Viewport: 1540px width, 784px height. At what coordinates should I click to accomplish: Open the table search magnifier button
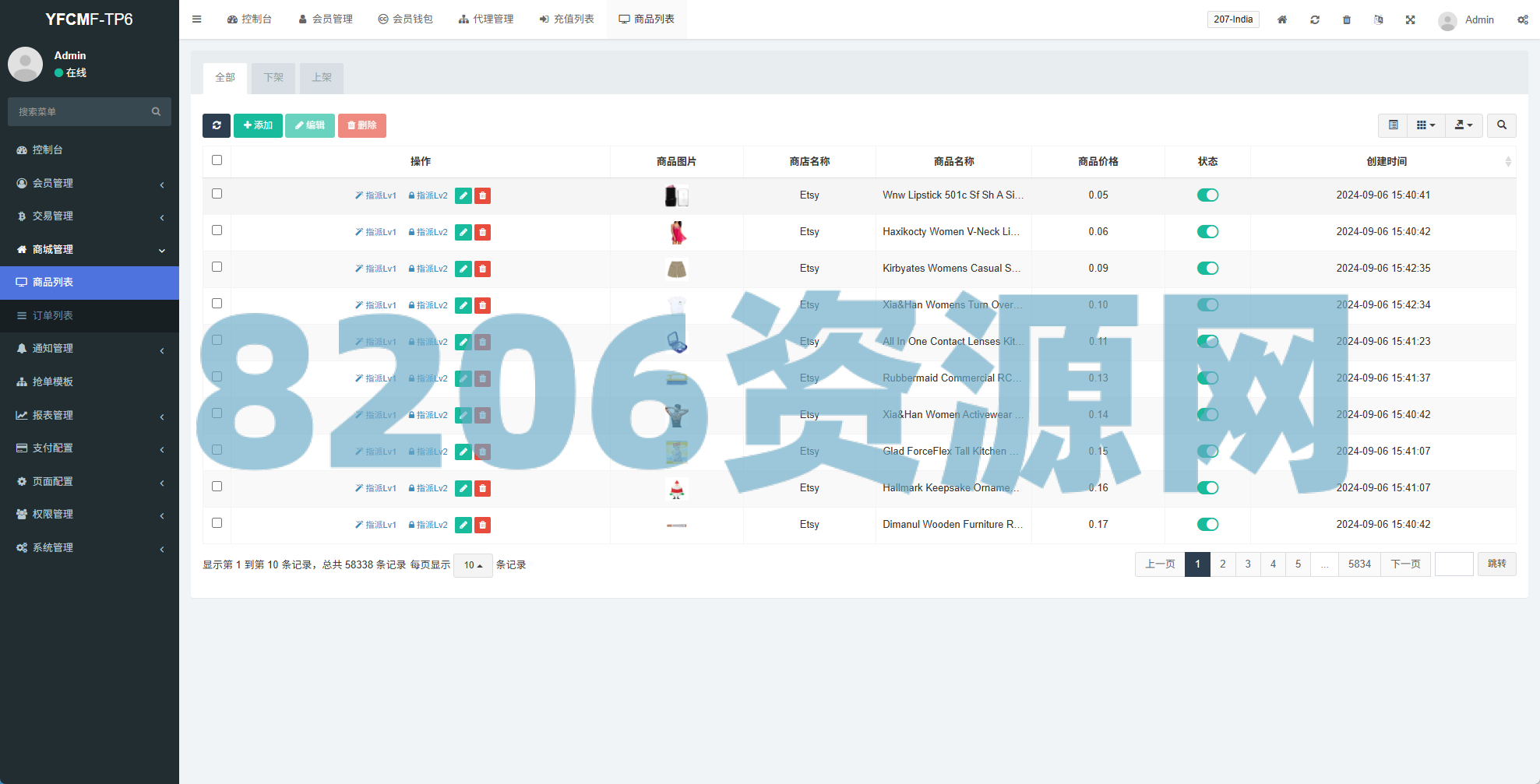click(1501, 125)
